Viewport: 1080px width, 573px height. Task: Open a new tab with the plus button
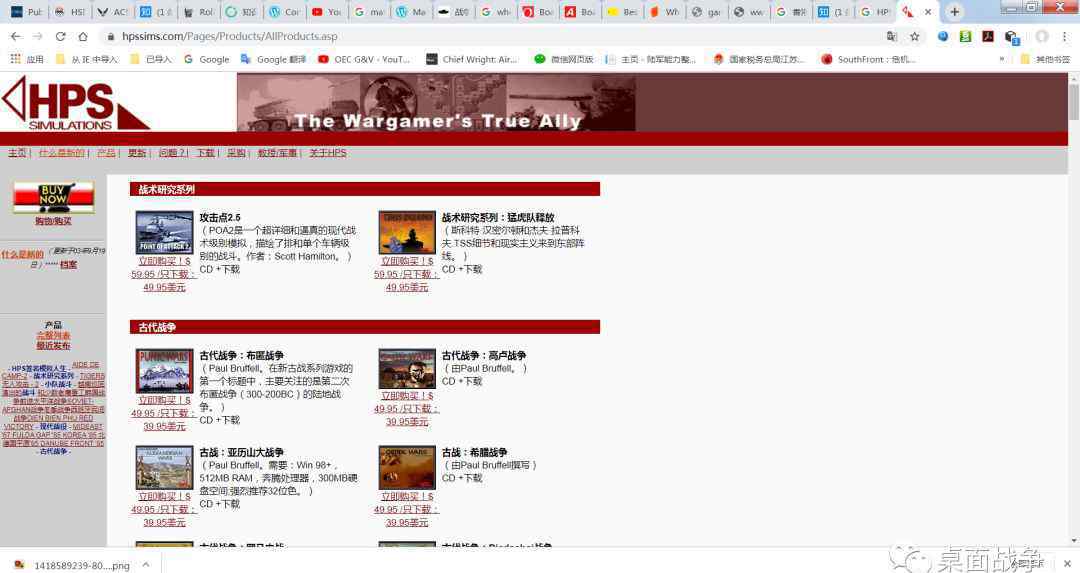[x=955, y=12]
